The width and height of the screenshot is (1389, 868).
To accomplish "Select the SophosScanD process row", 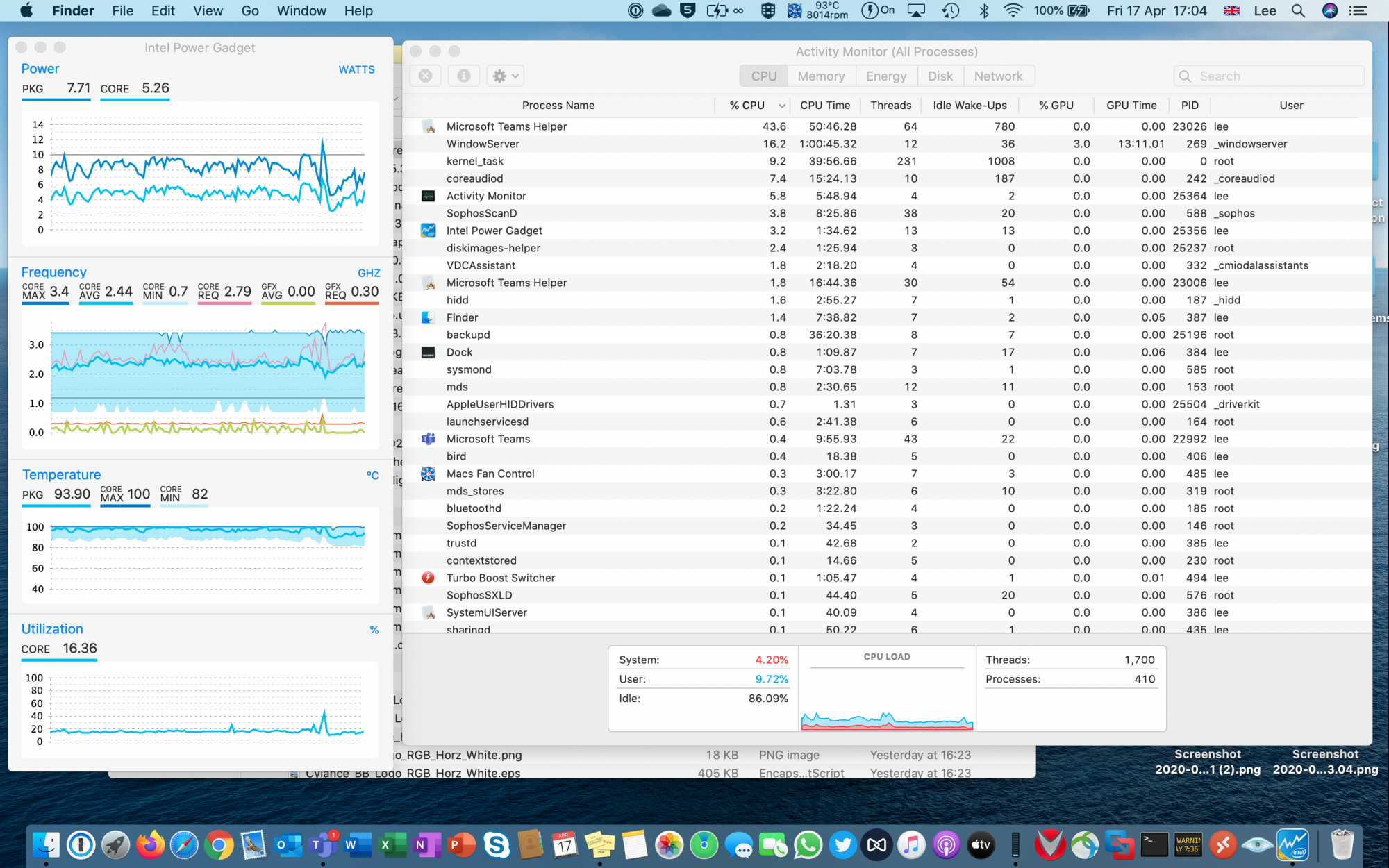I will (x=887, y=213).
